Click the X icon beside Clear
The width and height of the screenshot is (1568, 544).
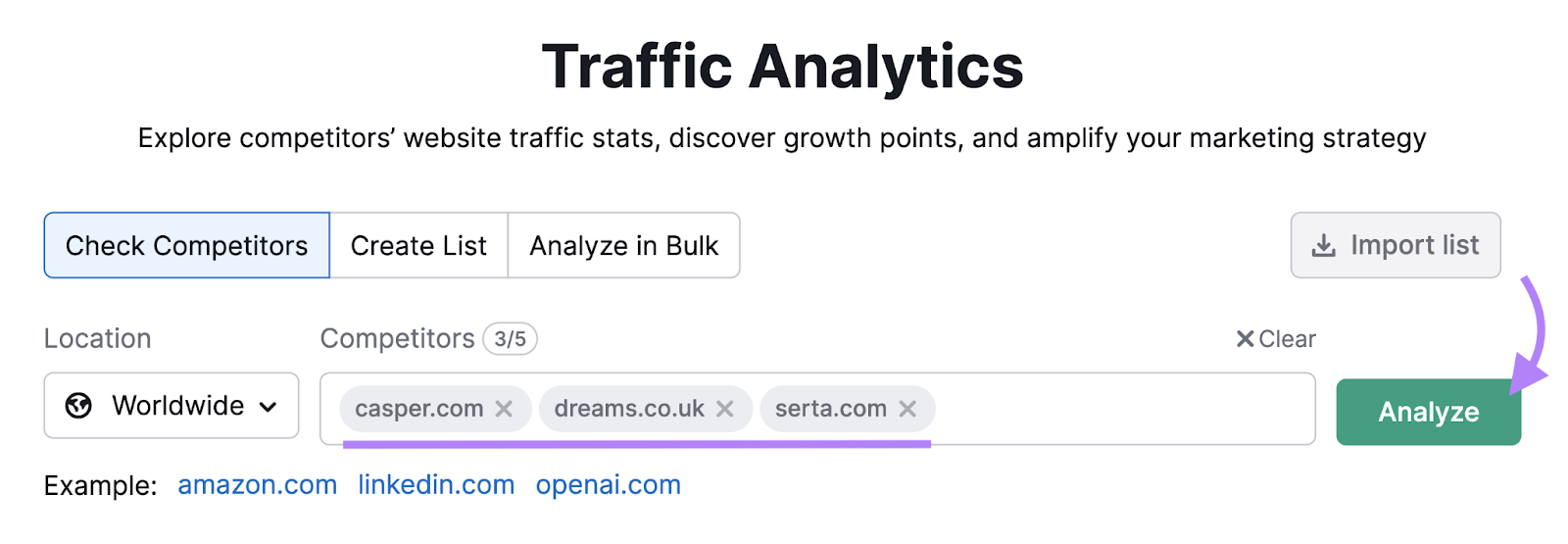tap(1245, 339)
